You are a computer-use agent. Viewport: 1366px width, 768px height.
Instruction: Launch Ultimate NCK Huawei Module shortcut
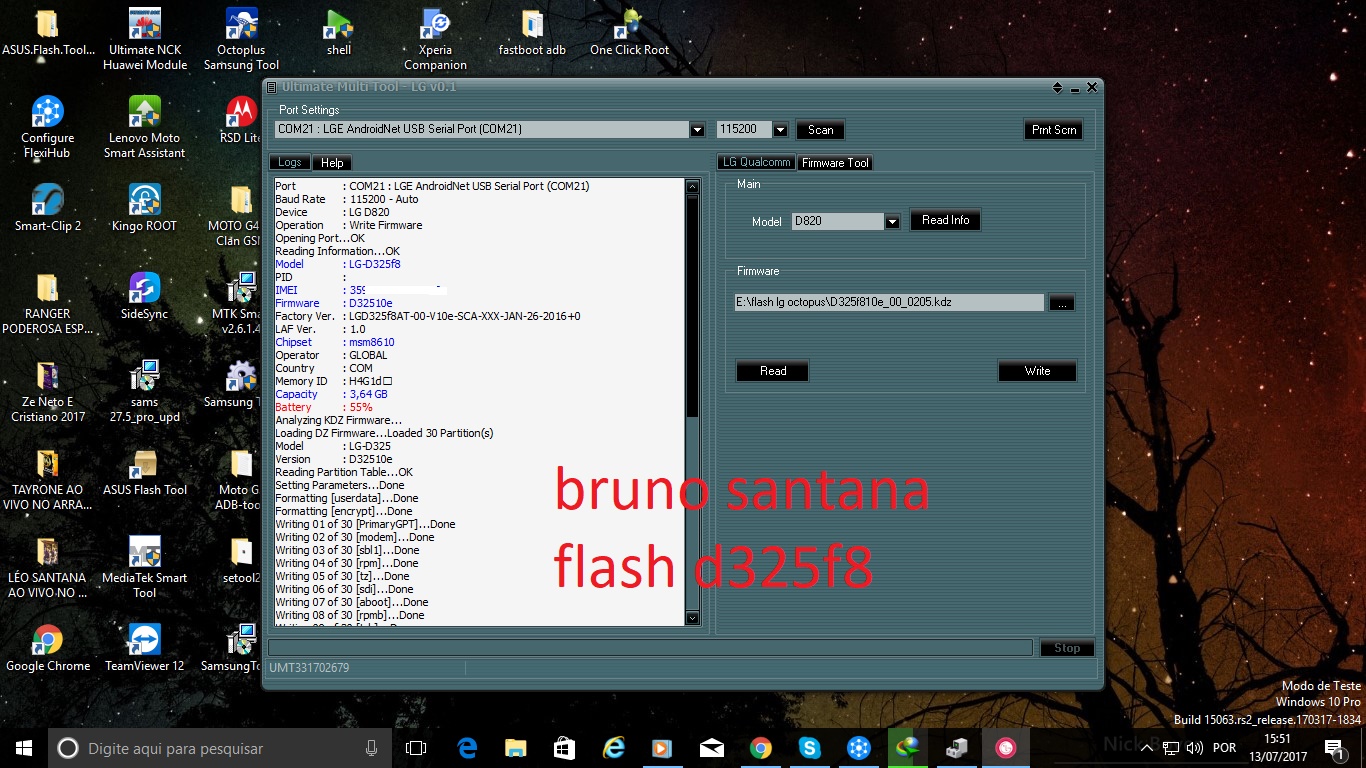tap(145, 40)
